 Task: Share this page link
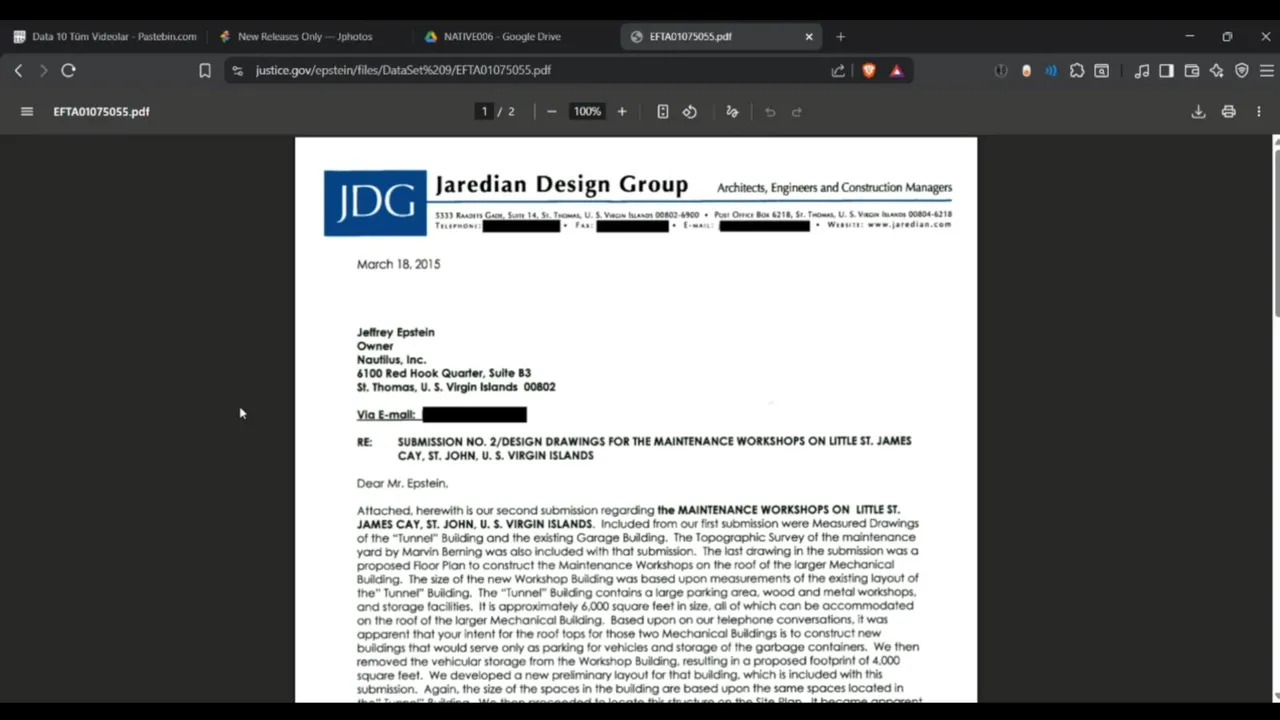[838, 70]
